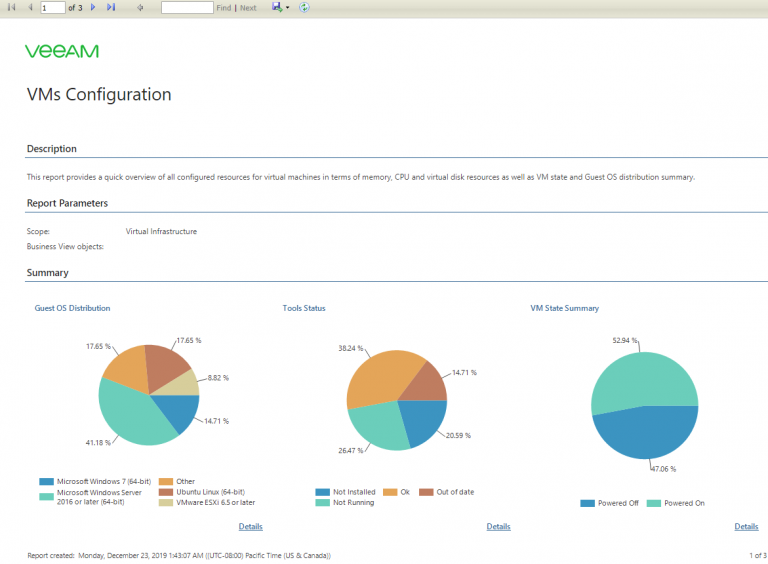Image resolution: width=768 pixels, height=564 pixels.
Task: Click the export save disk icon
Action: point(277,7)
